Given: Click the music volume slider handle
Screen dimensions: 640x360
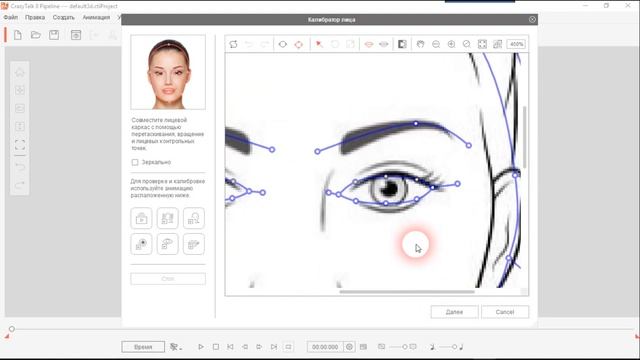Looking at the screenshot, I should [454, 347].
